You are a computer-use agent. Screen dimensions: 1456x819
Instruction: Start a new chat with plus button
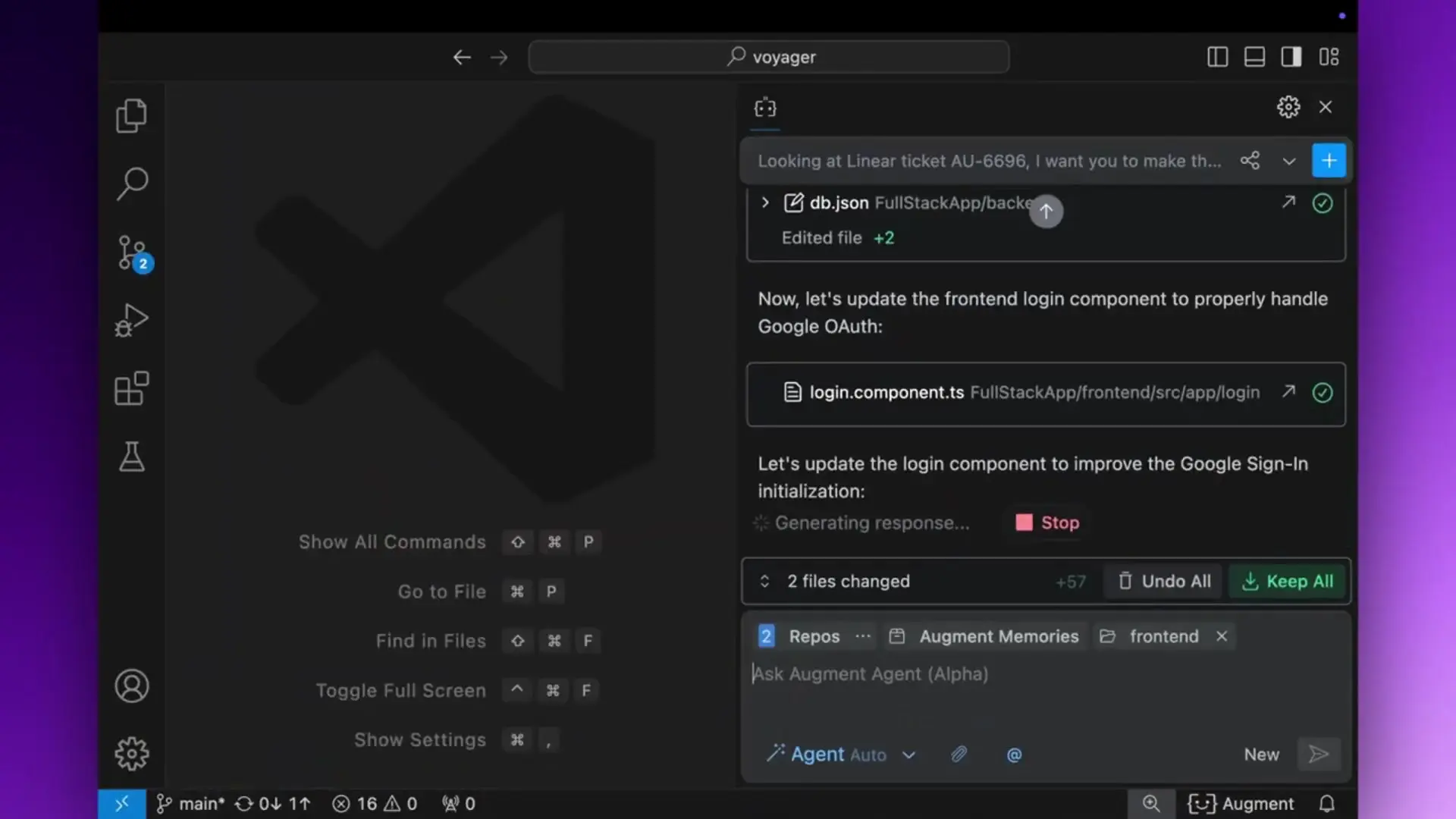[1329, 161]
